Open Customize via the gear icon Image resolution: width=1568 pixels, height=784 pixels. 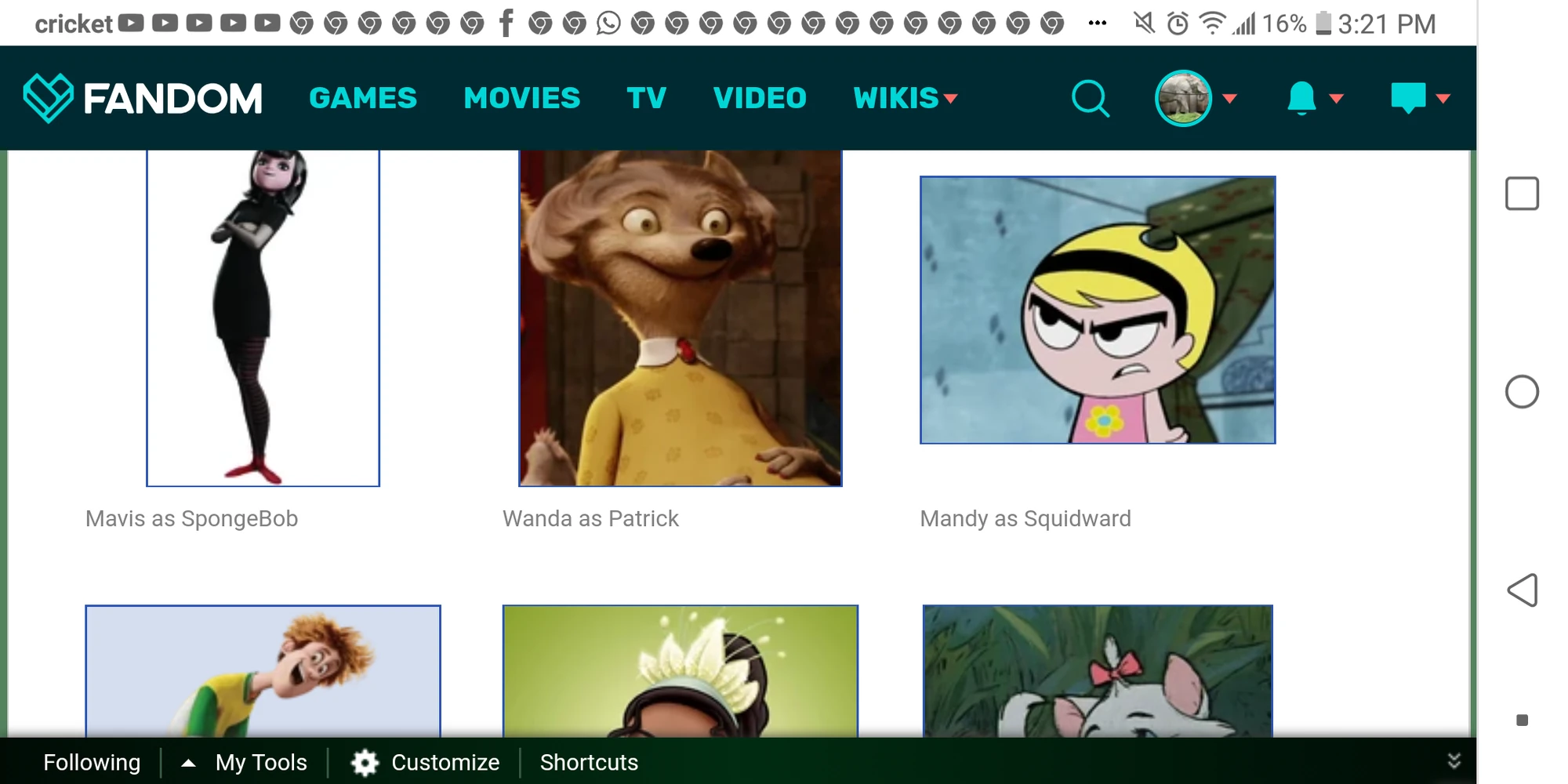click(365, 761)
